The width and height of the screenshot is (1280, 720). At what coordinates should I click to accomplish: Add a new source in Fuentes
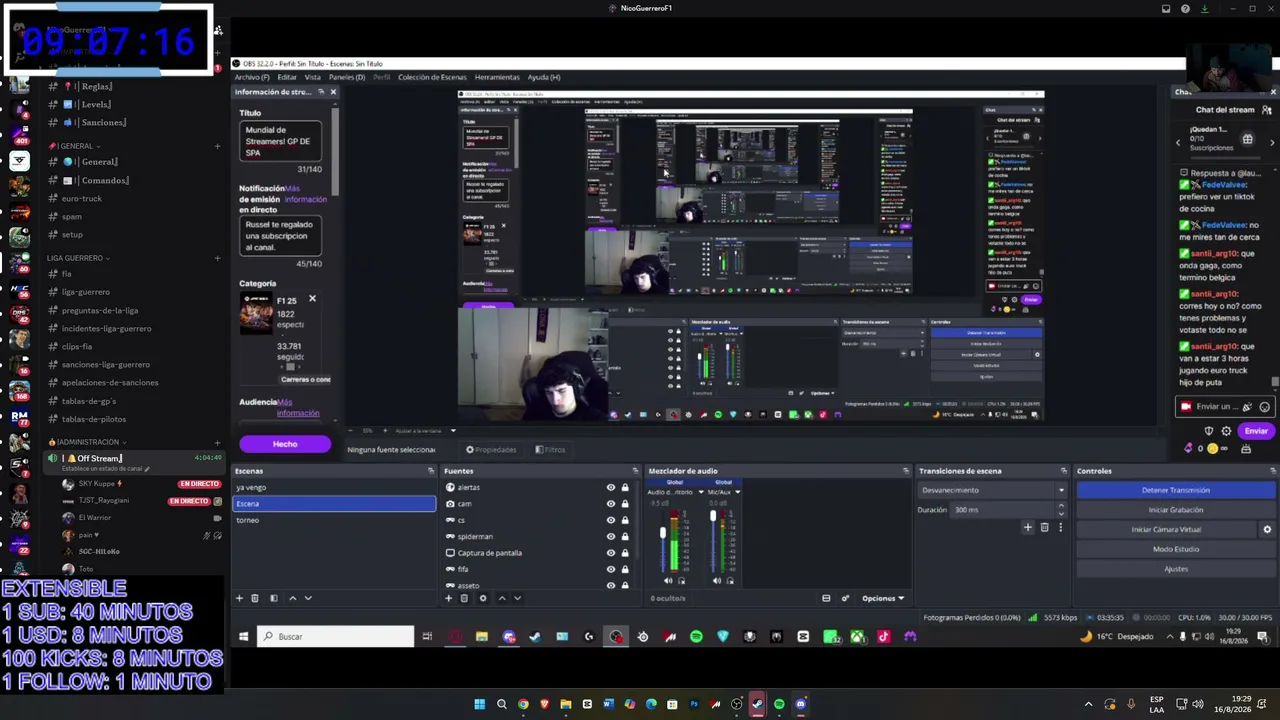point(448,598)
